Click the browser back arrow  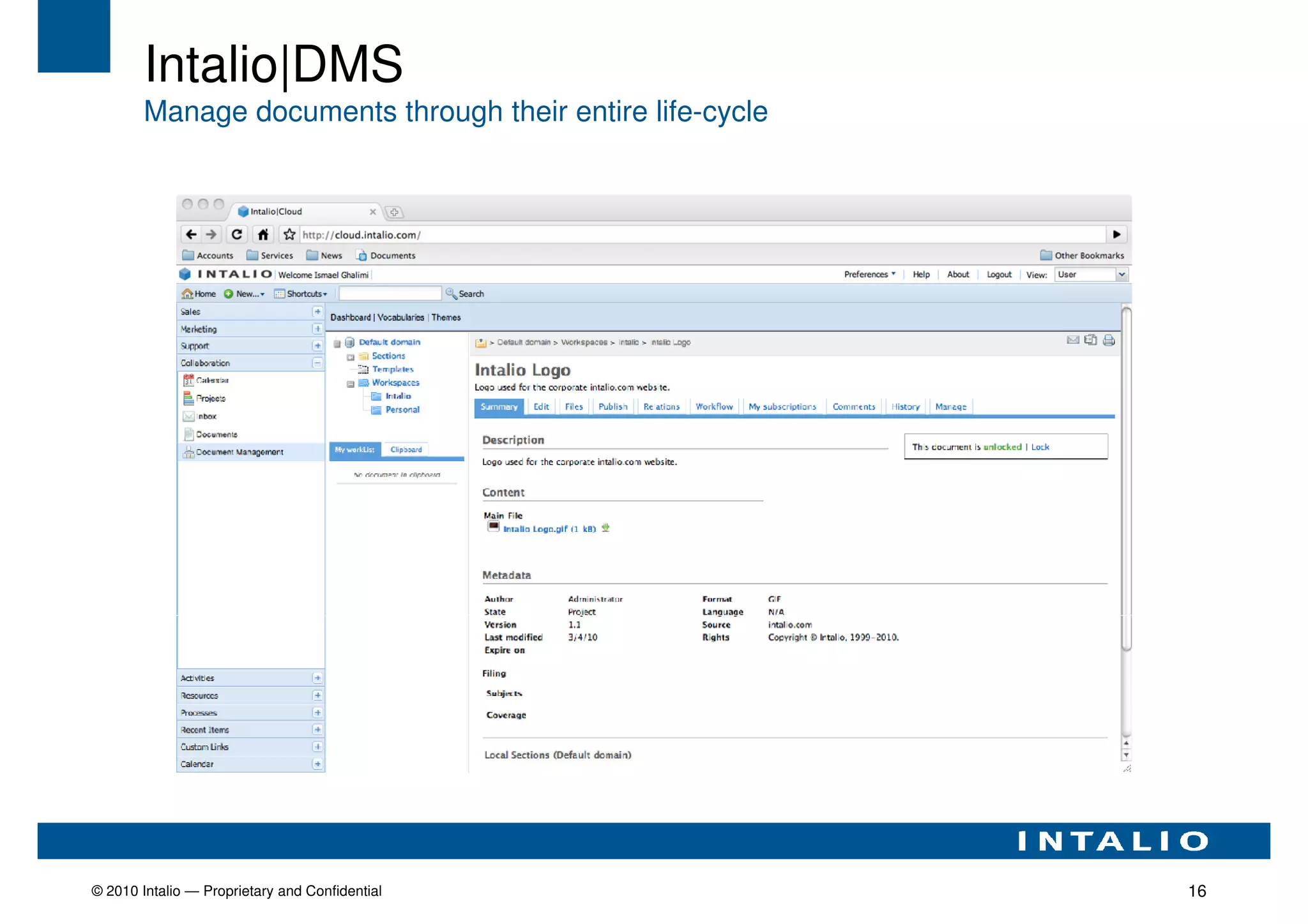pos(191,234)
